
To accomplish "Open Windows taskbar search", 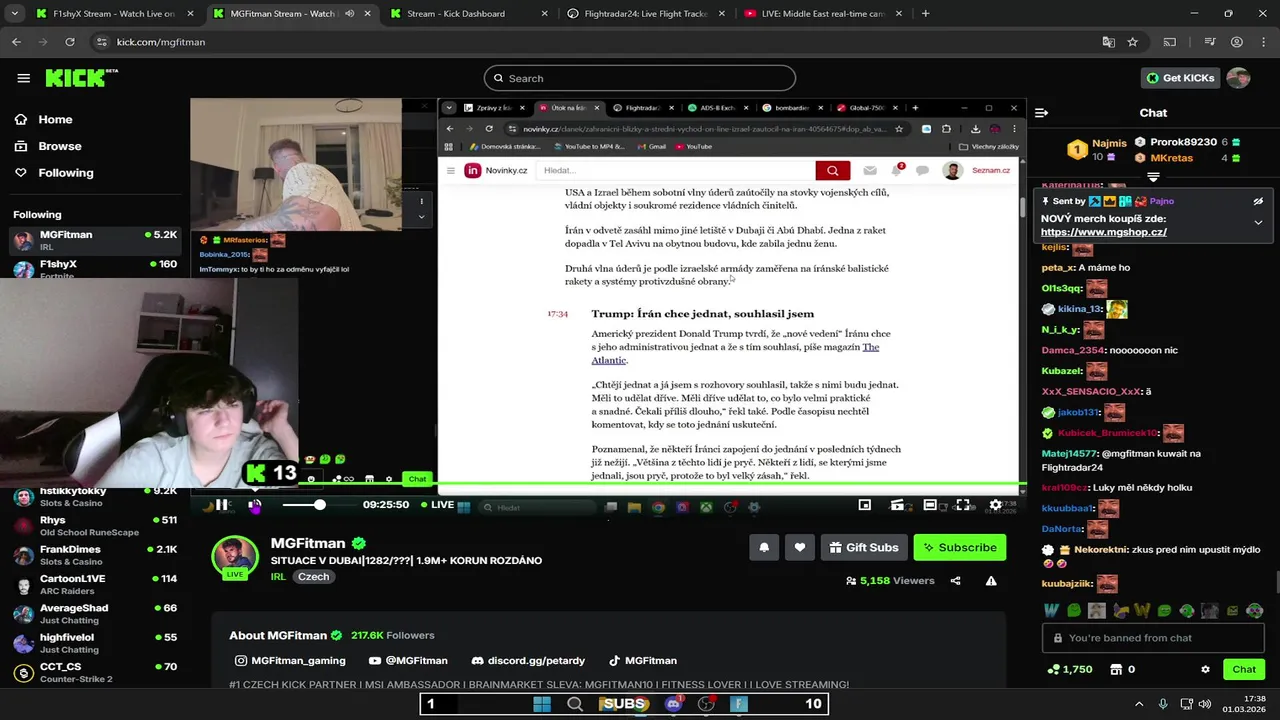I will coord(574,704).
